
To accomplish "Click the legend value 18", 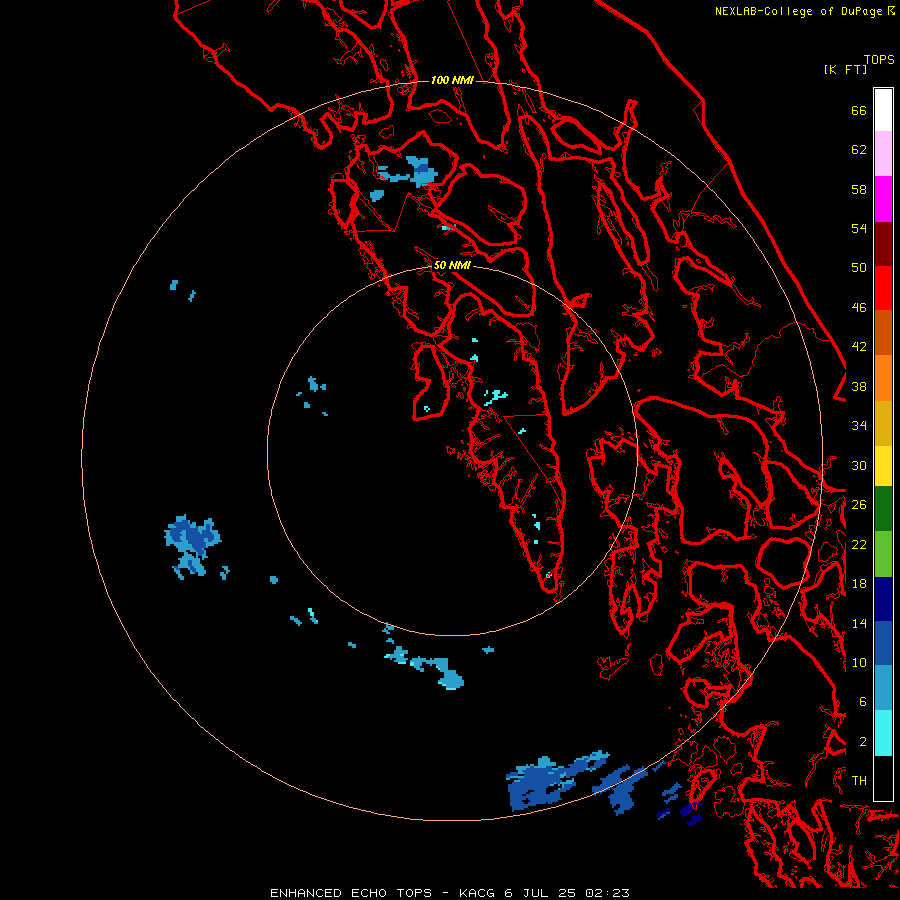I will 859,584.
